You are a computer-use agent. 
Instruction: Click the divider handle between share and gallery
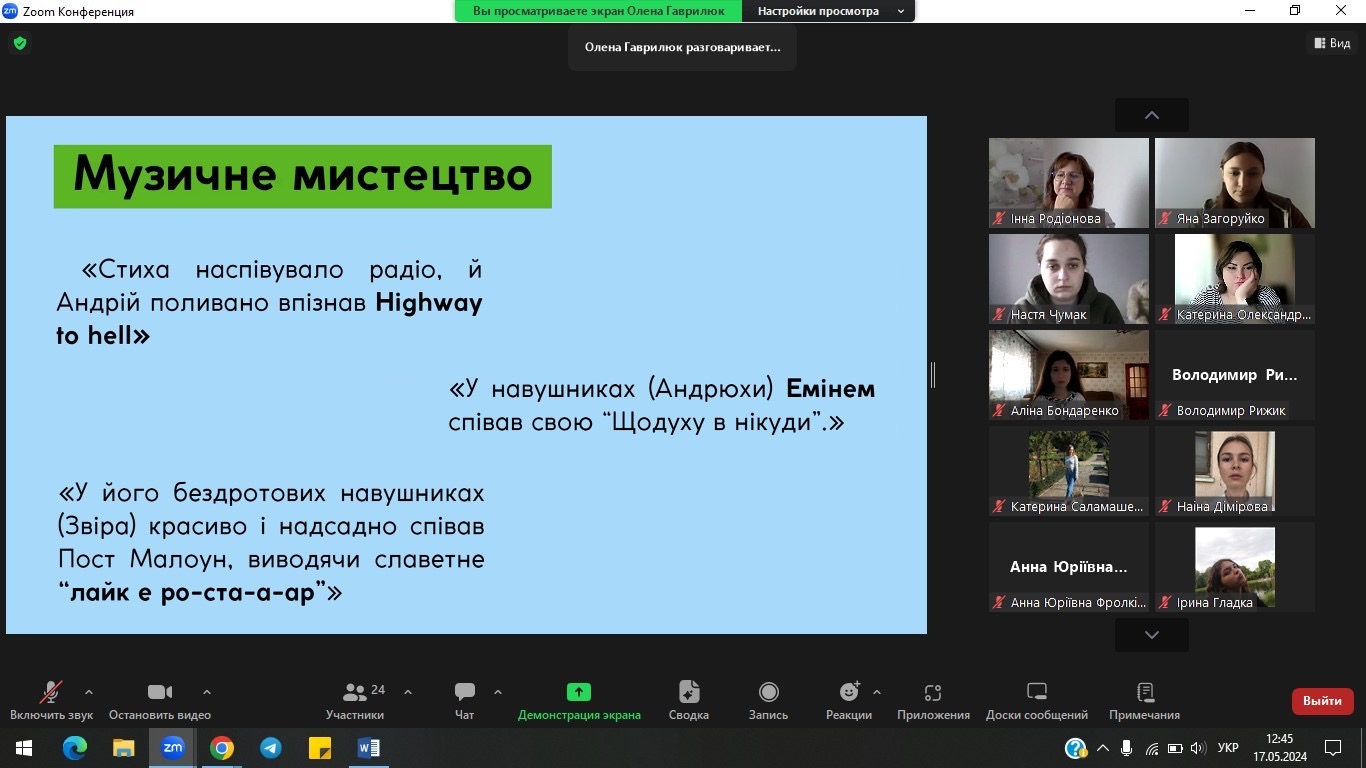pyautogui.click(x=933, y=375)
